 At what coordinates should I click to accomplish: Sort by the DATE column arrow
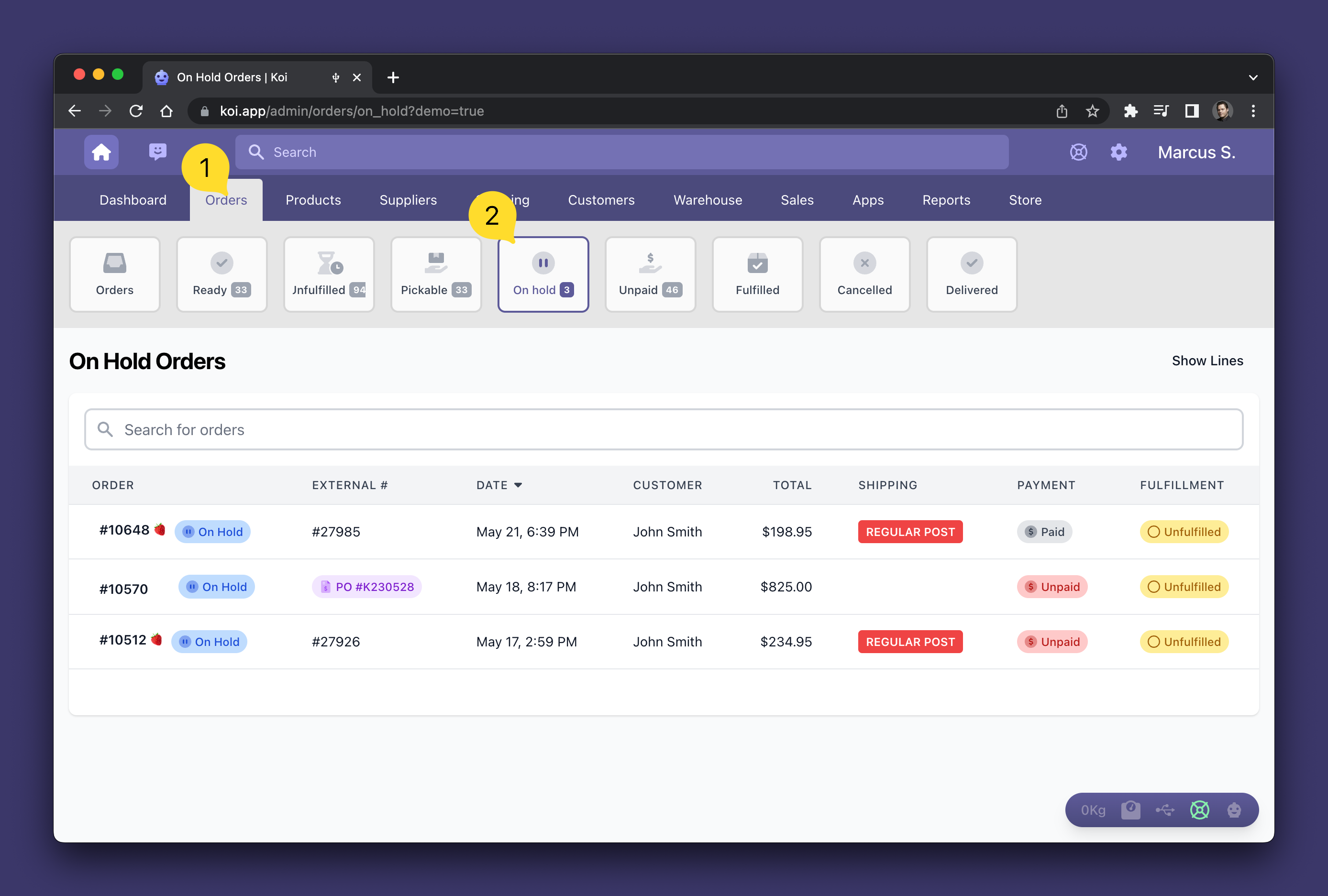(x=518, y=485)
